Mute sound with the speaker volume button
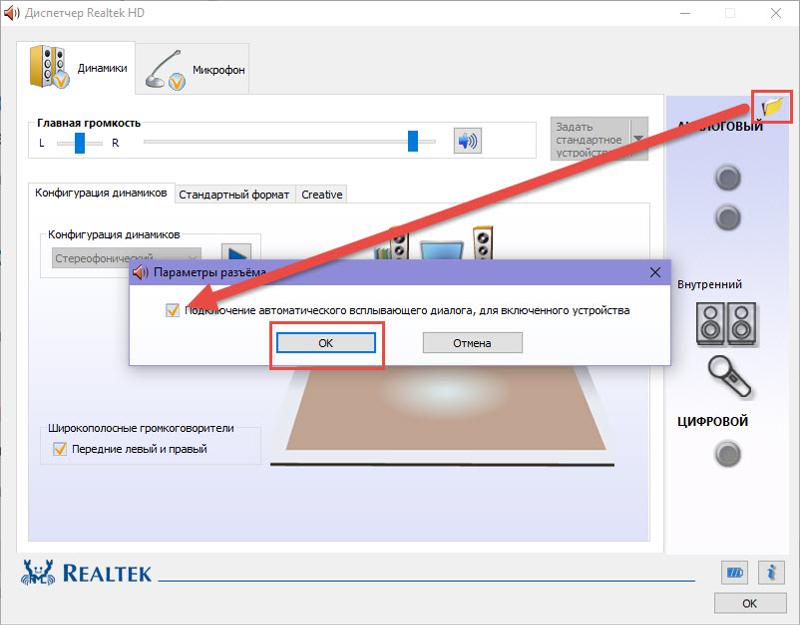 467,140
